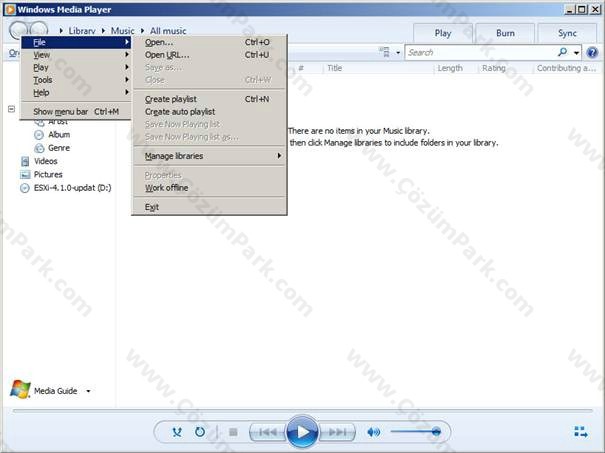Expand breadcrumb arrow before Music

(x=103, y=30)
